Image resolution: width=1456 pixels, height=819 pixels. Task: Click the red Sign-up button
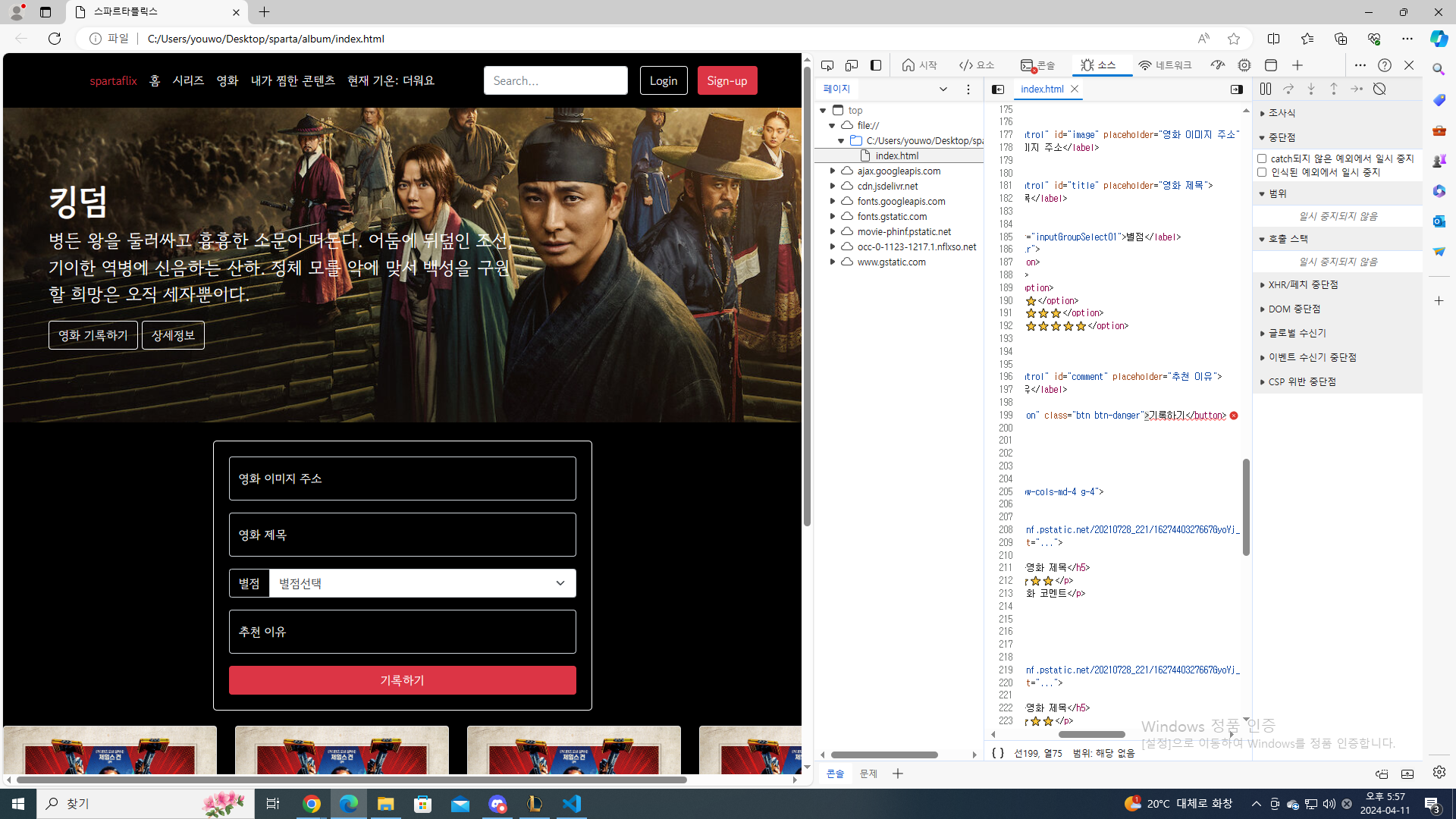(x=727, y=80)
